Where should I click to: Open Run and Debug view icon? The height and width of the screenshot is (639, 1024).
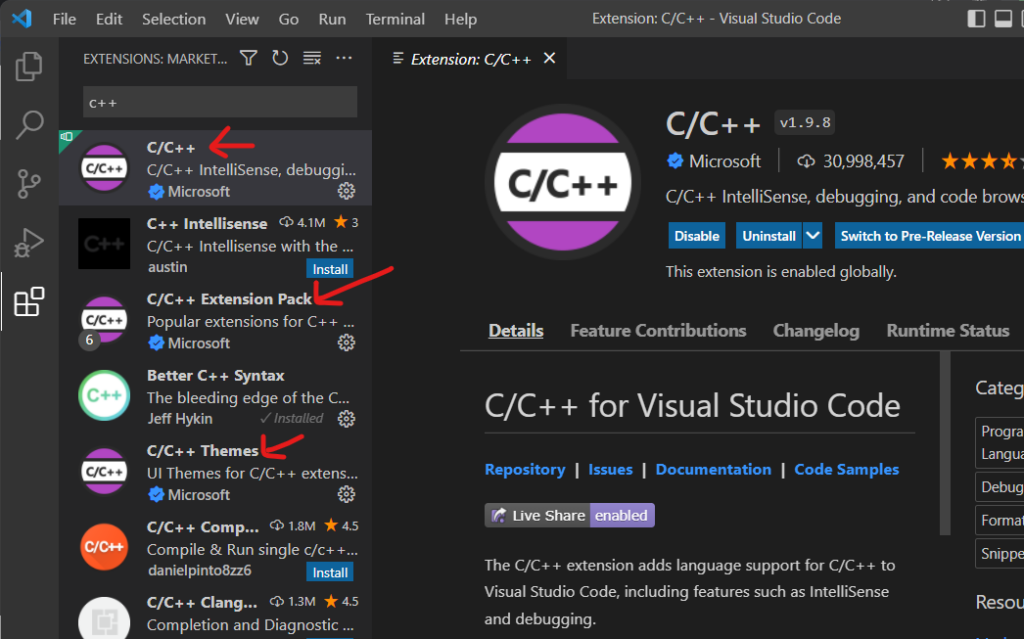coord(29,242)
